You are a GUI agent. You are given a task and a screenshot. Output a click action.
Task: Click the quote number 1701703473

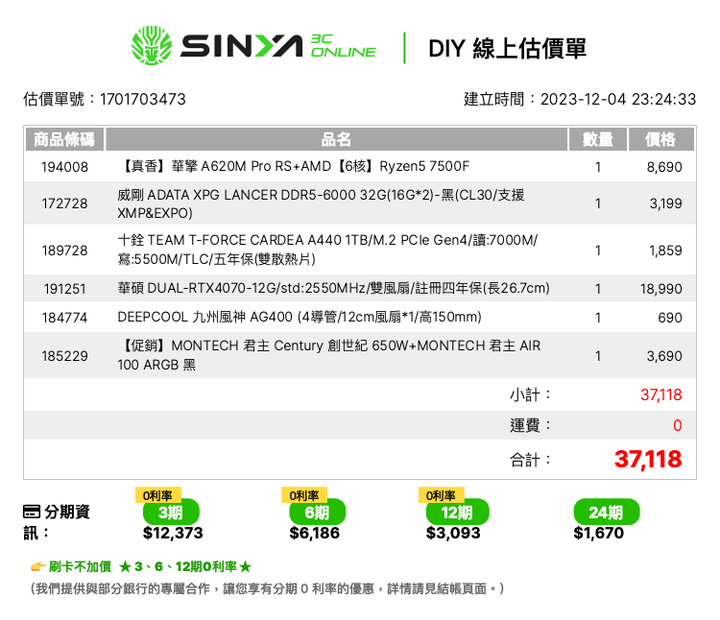[143, 99]
